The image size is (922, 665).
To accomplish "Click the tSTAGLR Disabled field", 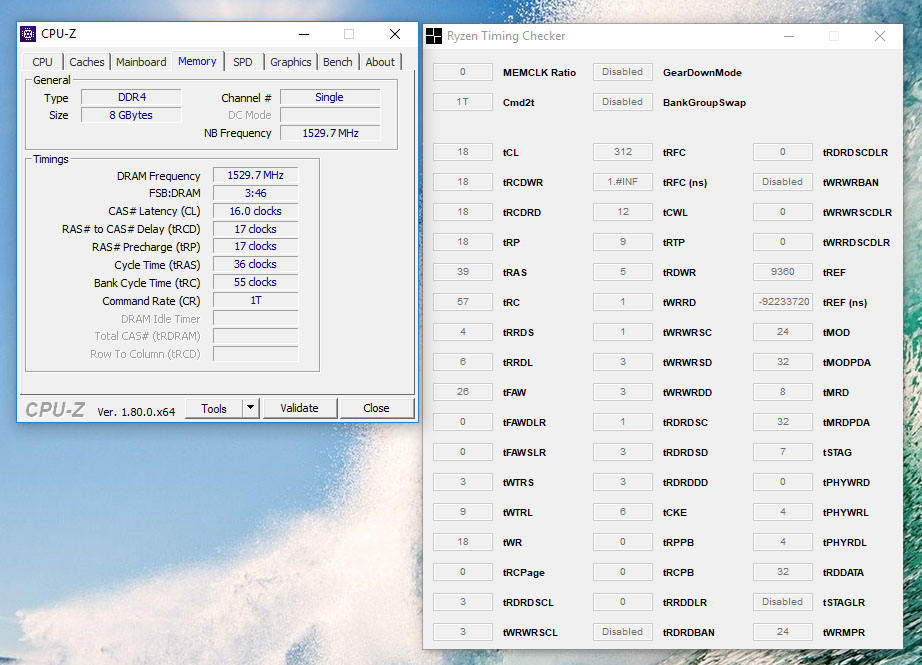I will pos(783,601).
